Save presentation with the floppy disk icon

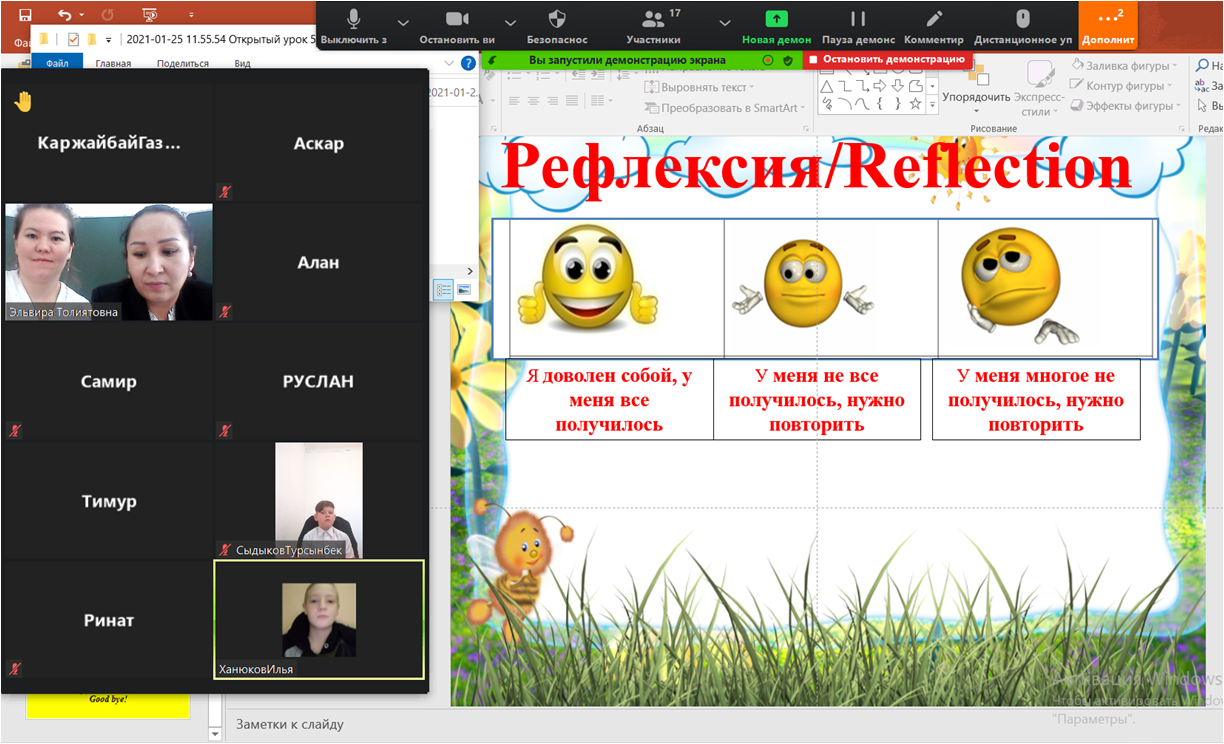pos(25,15)
